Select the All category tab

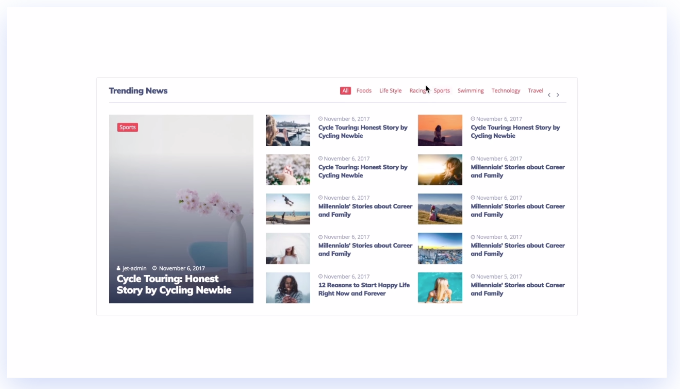click(x=345, y=91)
